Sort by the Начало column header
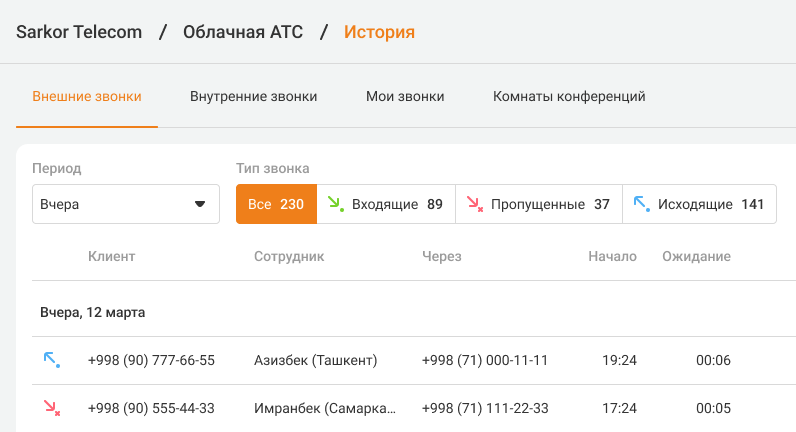 tap(612, 257)
